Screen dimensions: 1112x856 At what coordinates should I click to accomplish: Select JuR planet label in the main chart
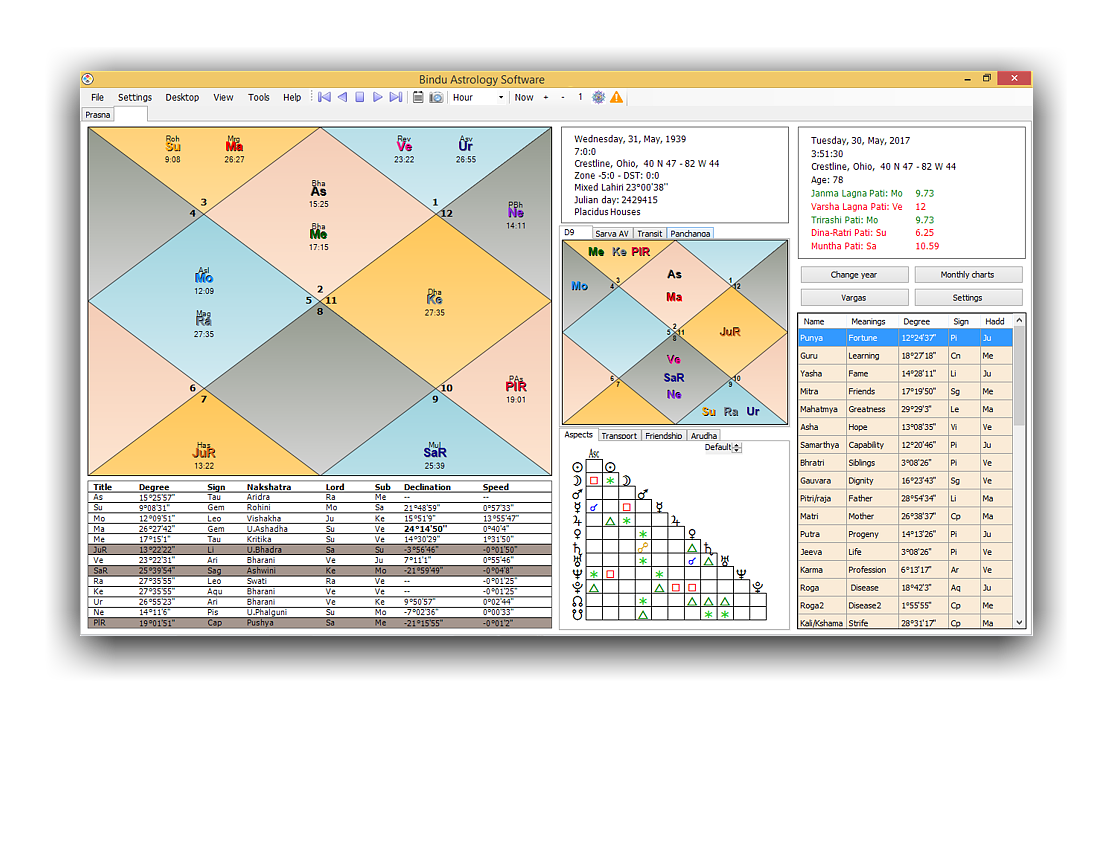click(204, 452)
